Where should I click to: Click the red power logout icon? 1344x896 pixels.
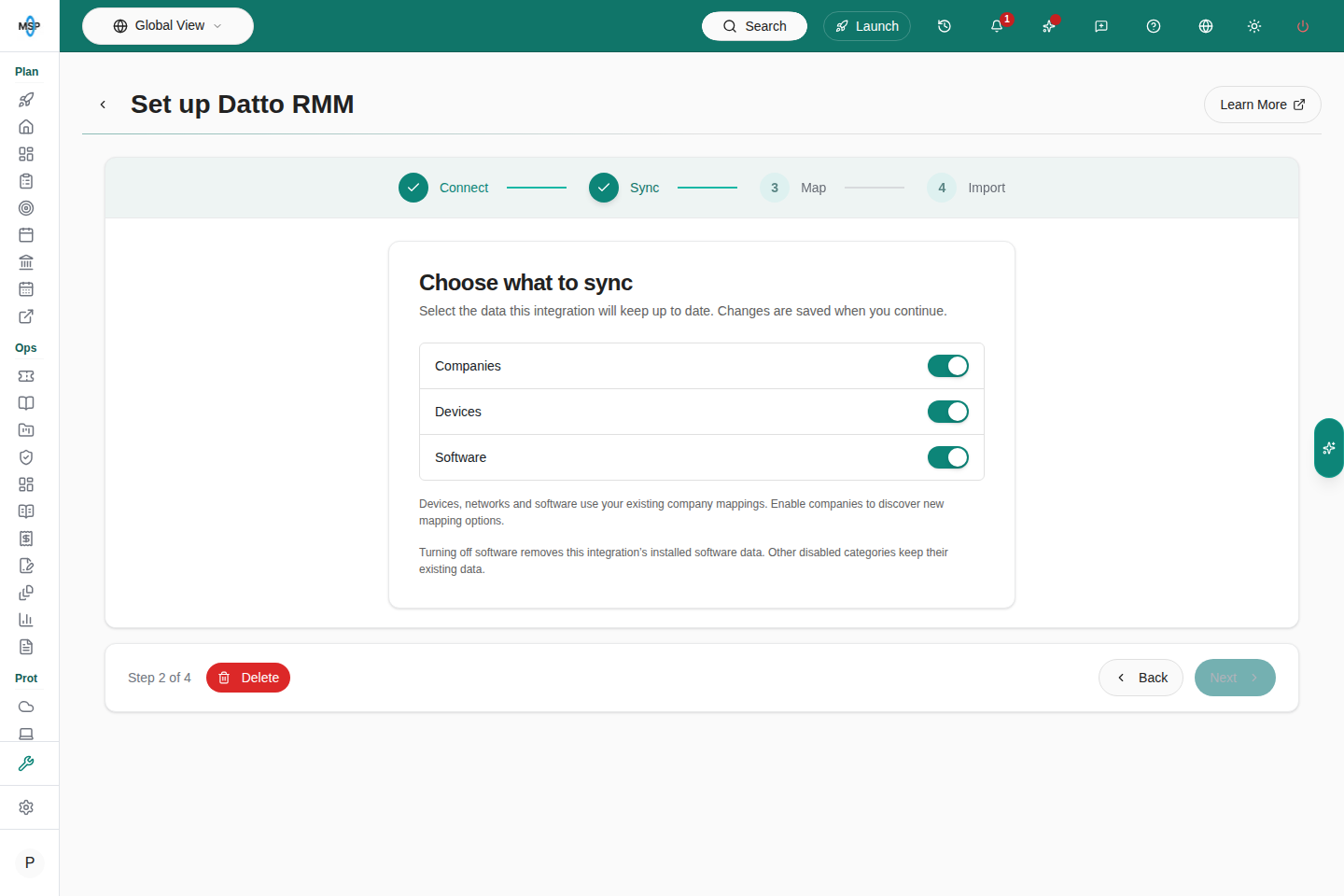1303,26
